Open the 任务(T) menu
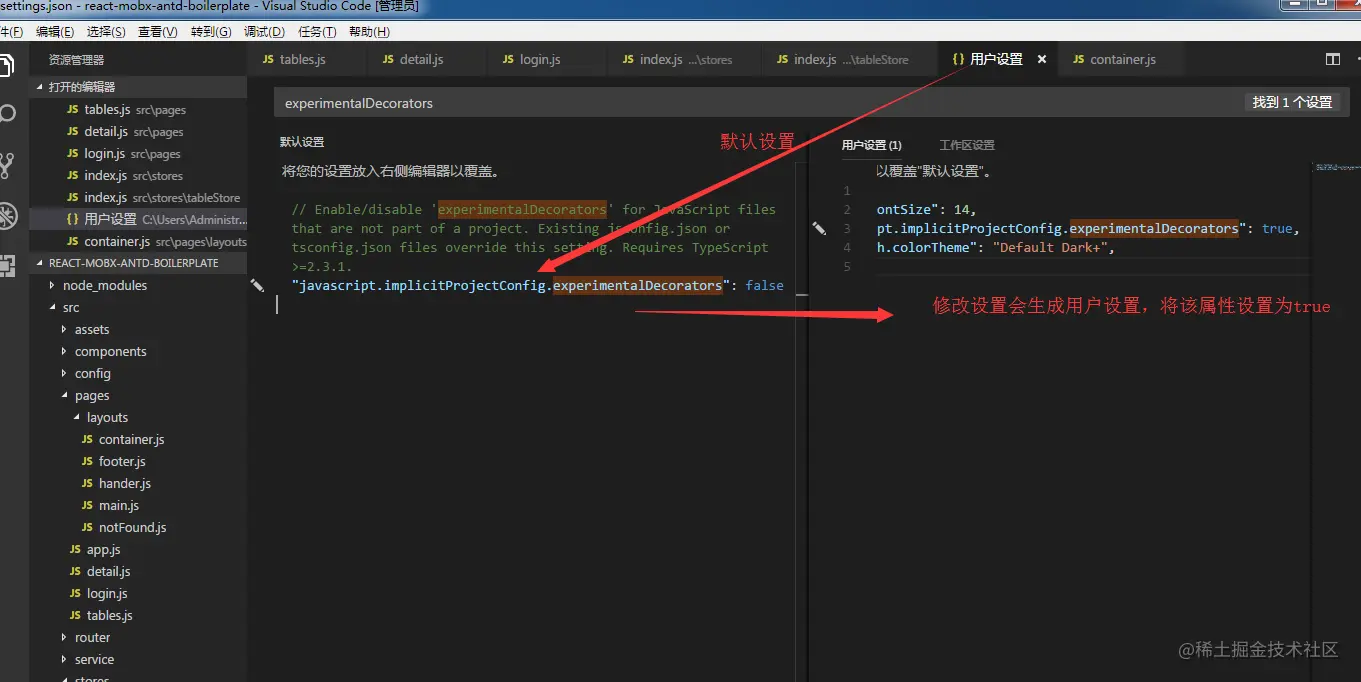This screenshot has width=1361, height=682. tap(317, 32)
